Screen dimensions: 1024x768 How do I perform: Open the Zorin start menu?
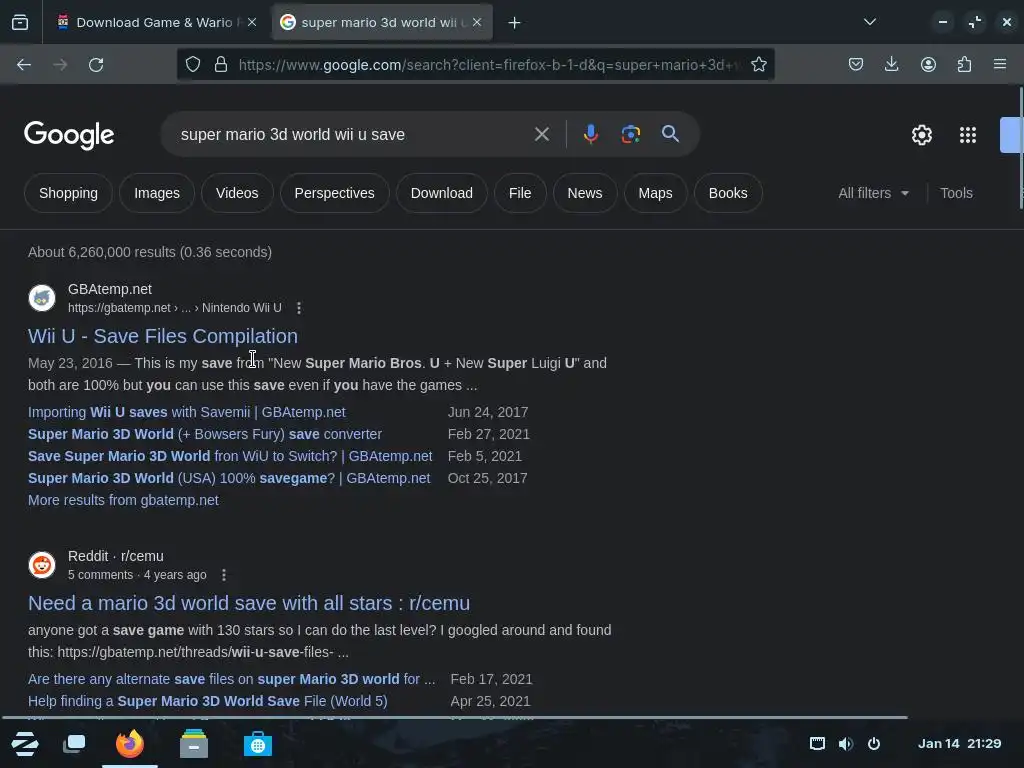(x=25, y=744)
